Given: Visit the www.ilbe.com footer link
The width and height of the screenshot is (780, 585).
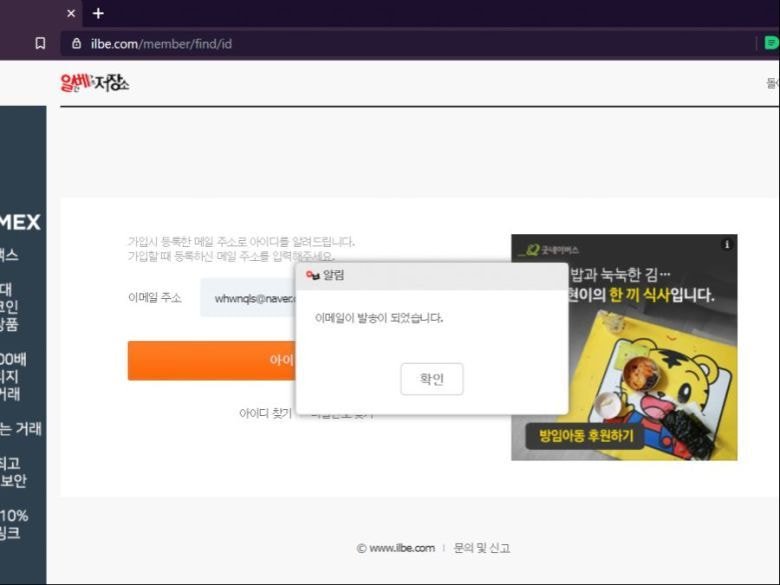Looking at the screenshot, I should [402, 548].
